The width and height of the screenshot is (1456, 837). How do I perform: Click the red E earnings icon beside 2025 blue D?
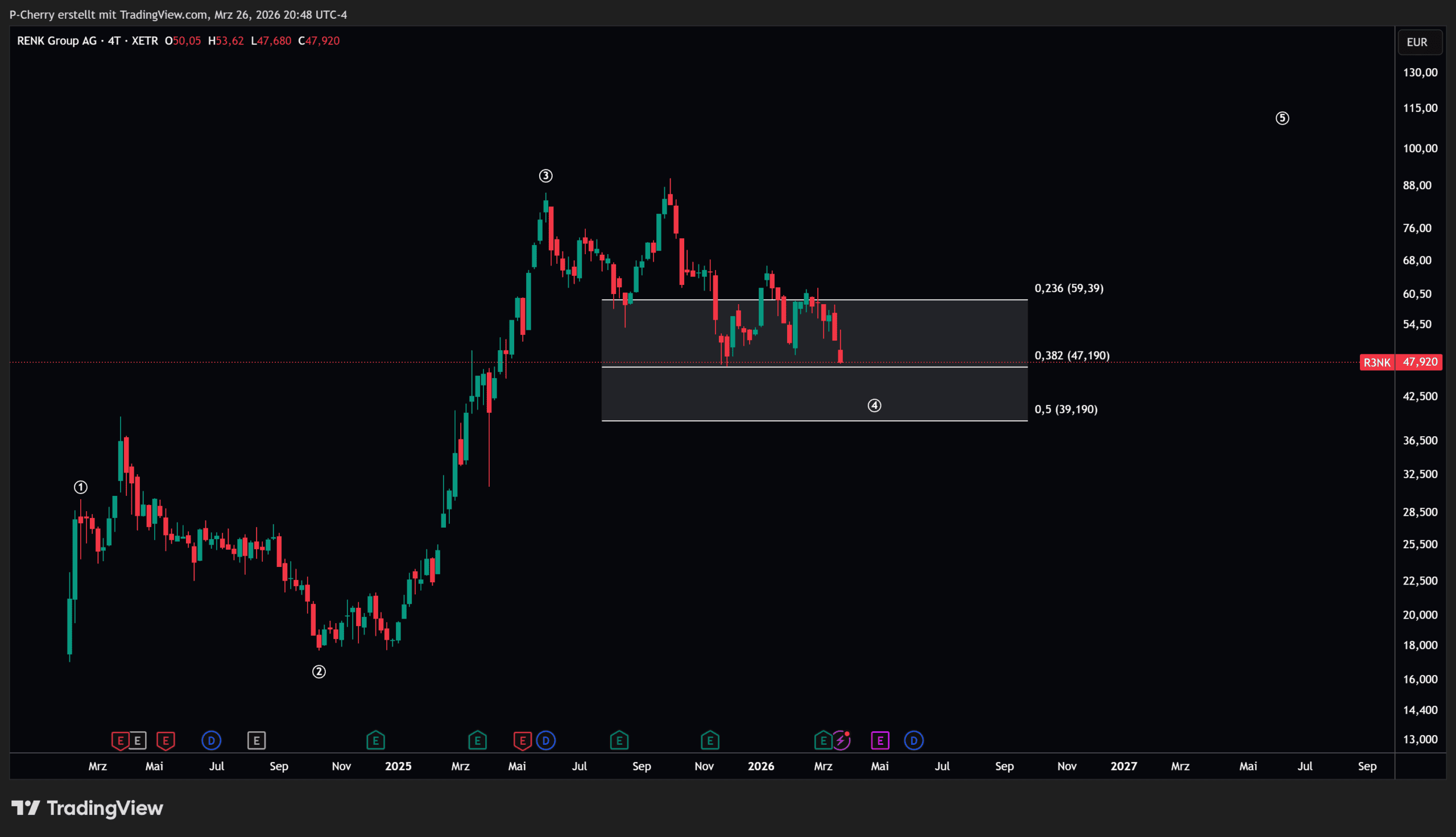point(522,740)
